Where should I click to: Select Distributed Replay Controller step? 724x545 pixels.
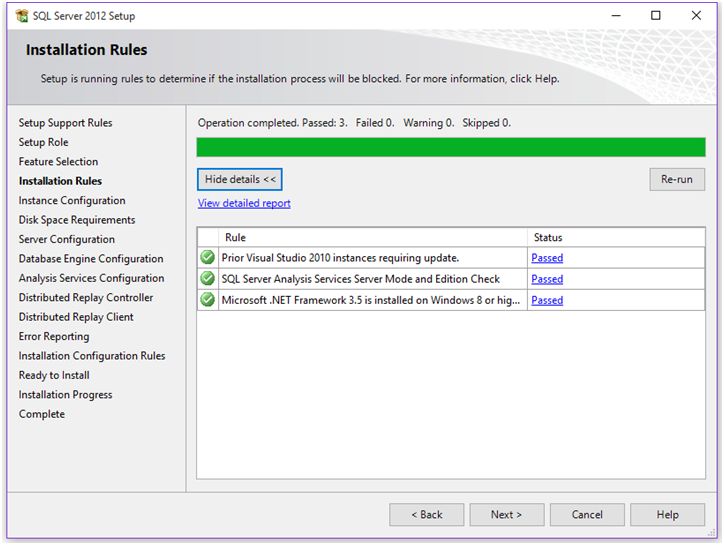(86, 297)
